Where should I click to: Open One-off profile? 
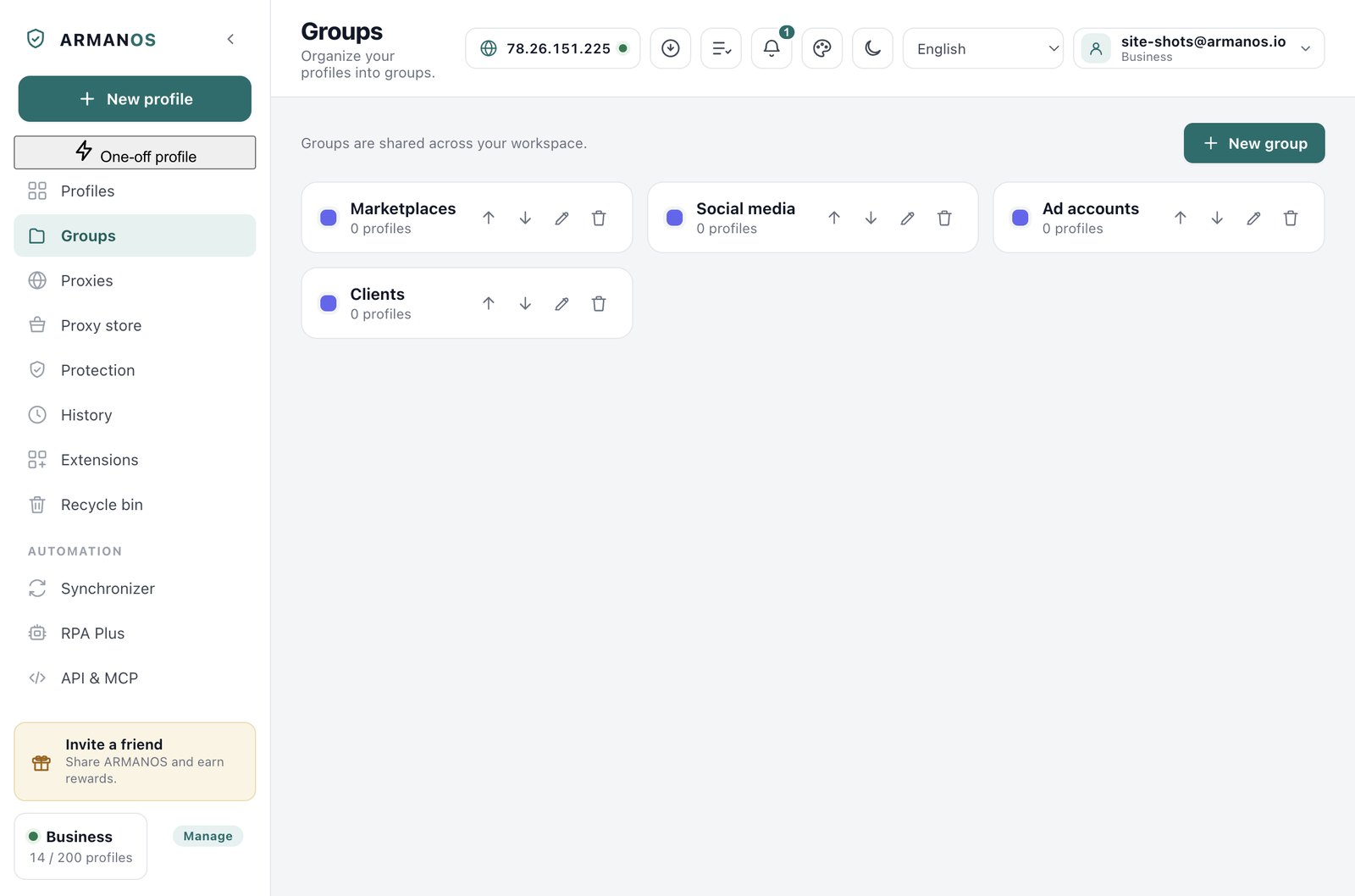click(x=135, y=152)
